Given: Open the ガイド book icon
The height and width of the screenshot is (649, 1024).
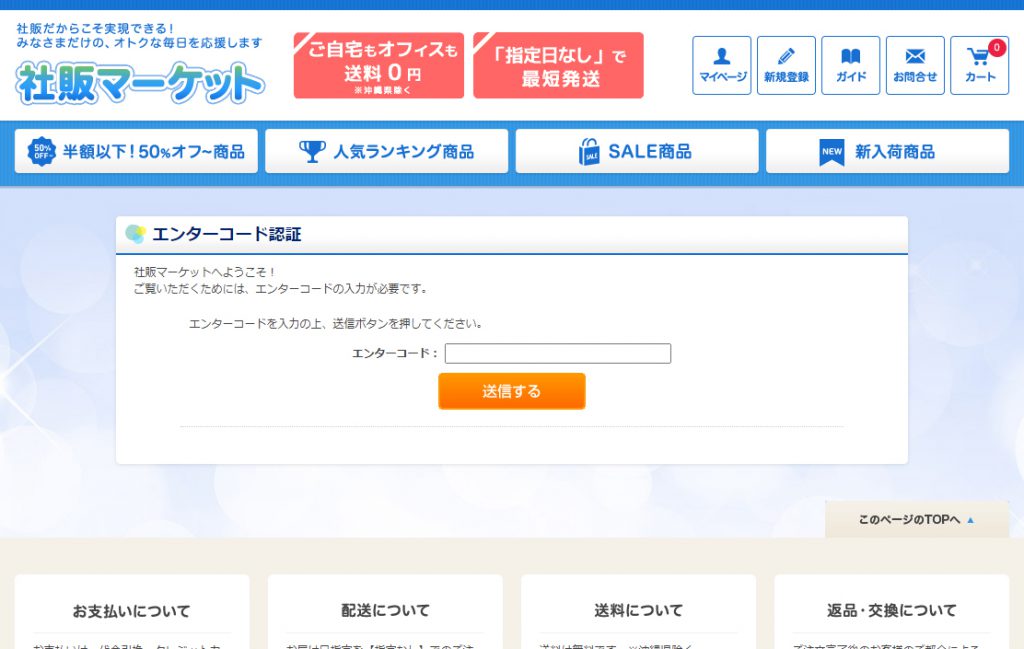Looking at the screenshot, I should [x=850, y=58].
